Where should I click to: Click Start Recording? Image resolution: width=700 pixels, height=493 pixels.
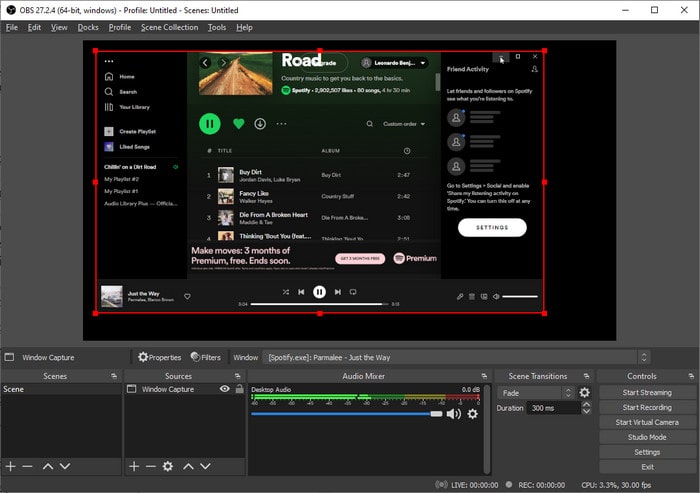tap(647, 407)
